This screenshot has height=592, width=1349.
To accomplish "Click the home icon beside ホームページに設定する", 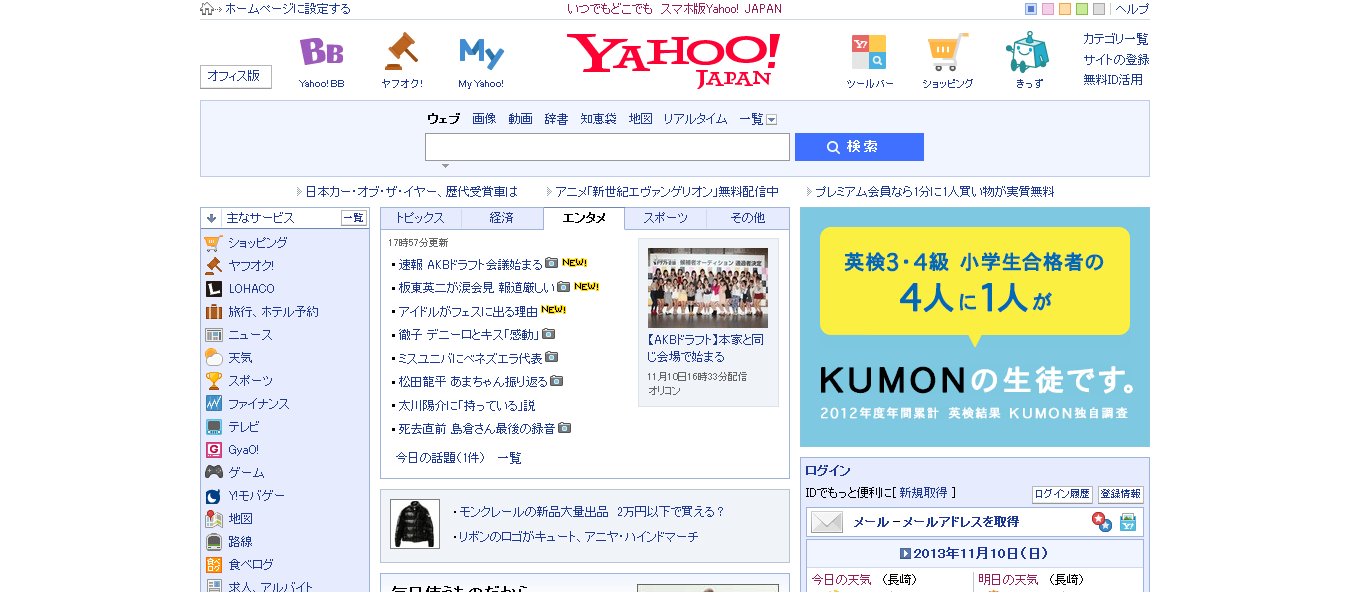I will click(x=207, y=9).
